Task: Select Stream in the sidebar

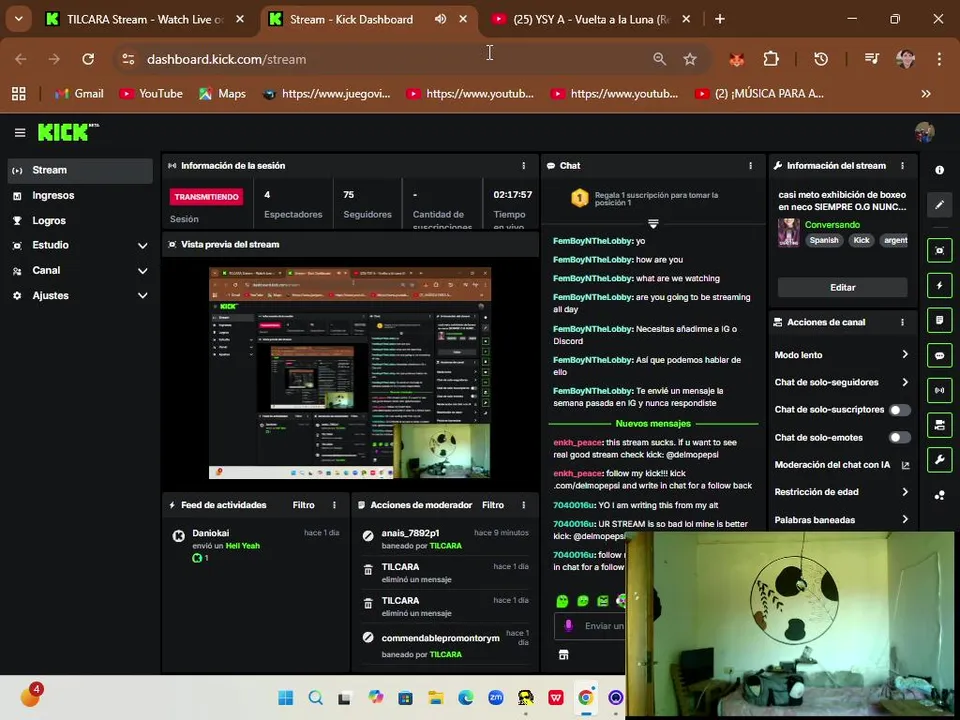Action: [80, 170]
